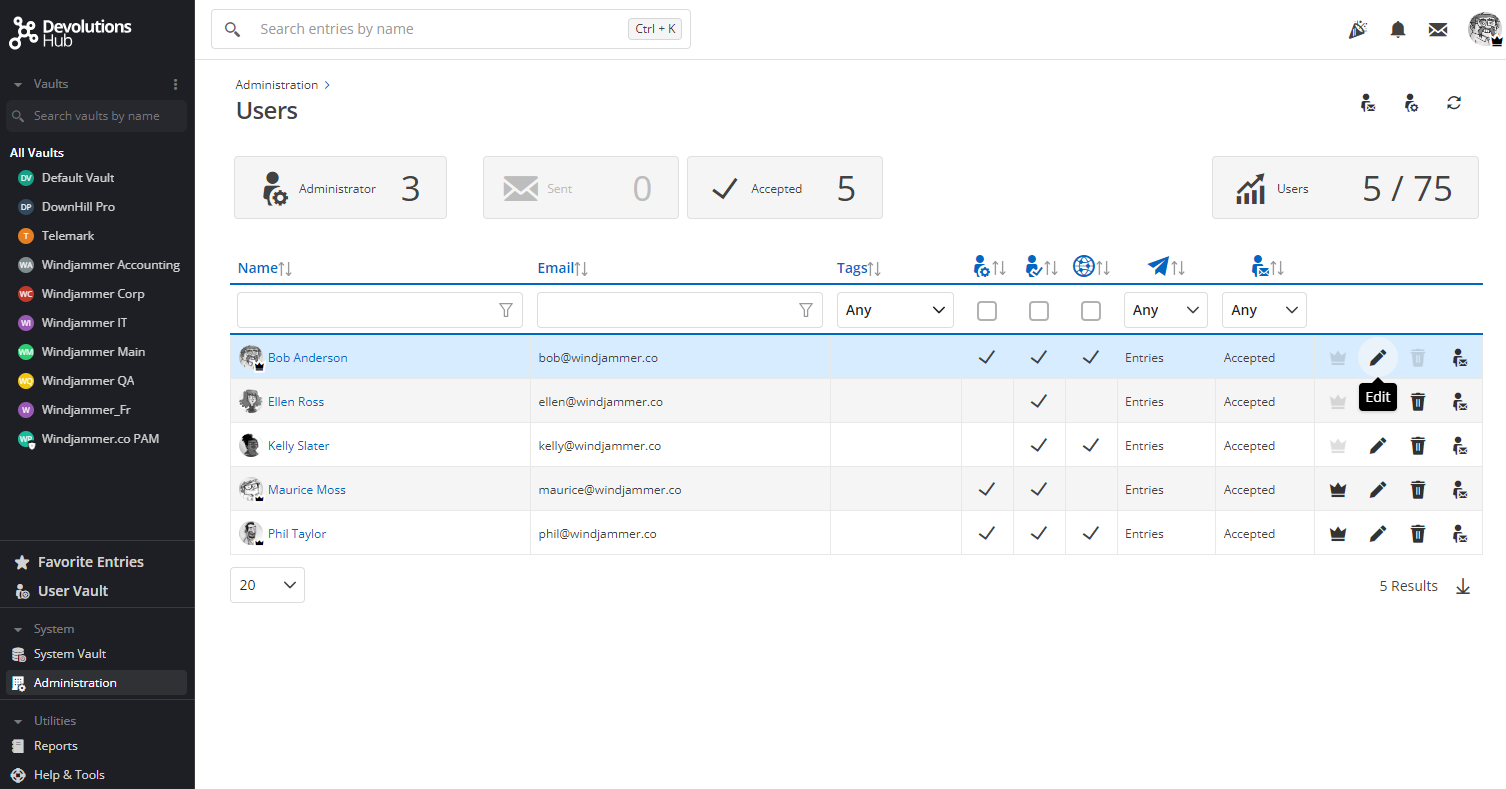This screenshot has width=1506, height=789.
Task: Open the paper-plane column Any dropdown
Action: click(x=1166, y=310)
